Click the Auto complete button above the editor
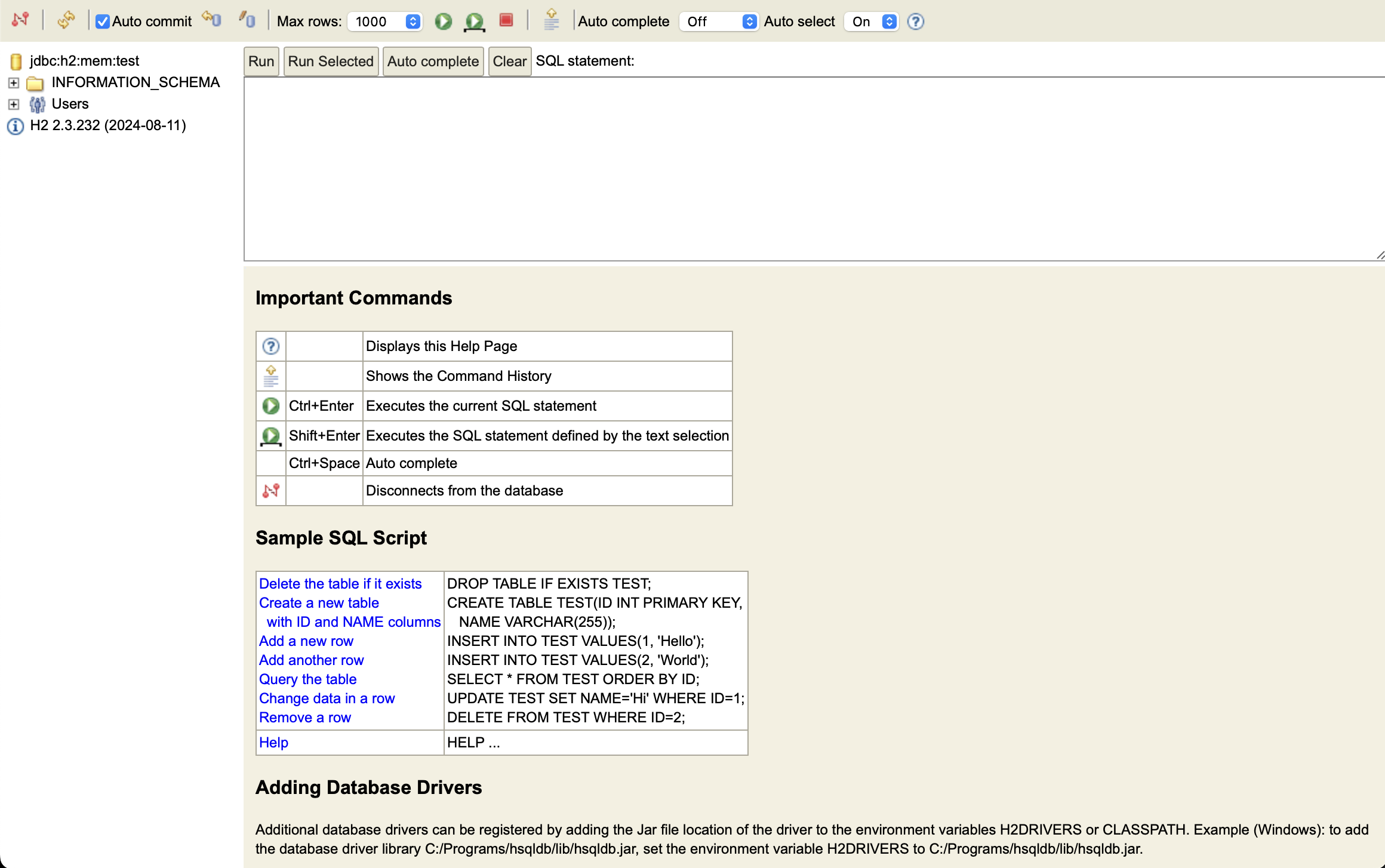 (433, 61)
